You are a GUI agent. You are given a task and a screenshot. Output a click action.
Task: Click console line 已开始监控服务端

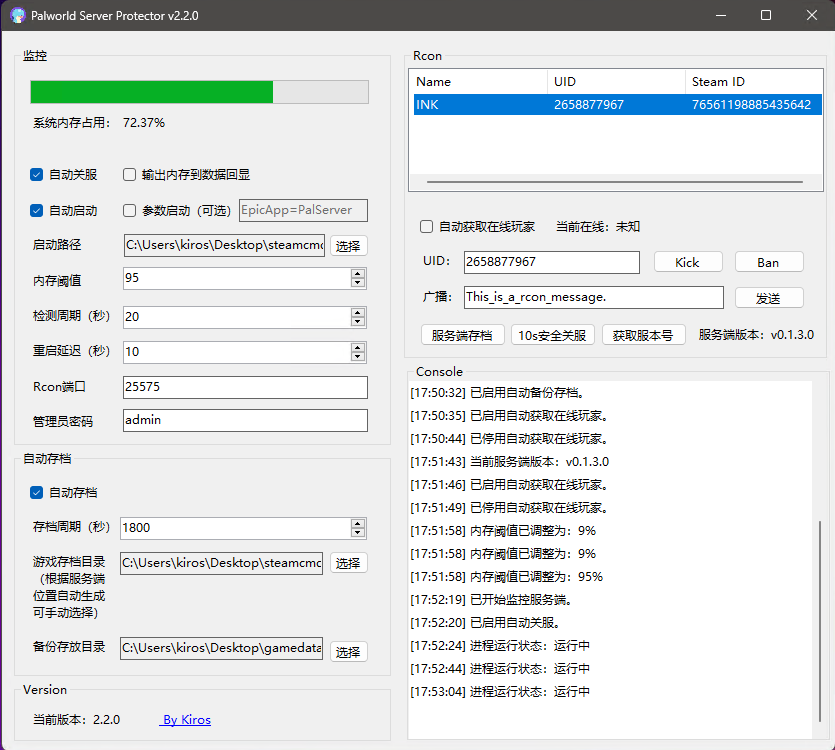pyautogui.click(x=492, y=600)
